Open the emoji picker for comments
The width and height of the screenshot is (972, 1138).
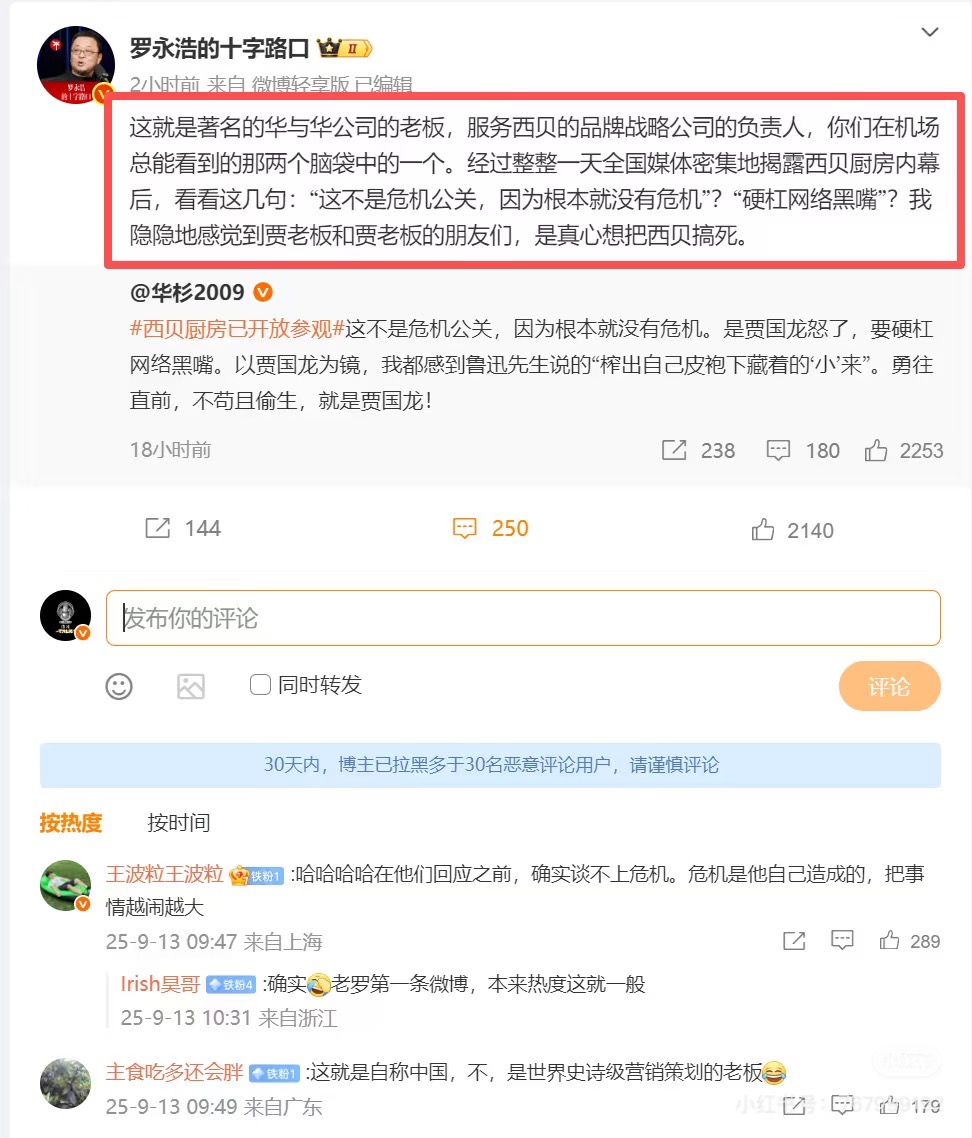(119, 686)
